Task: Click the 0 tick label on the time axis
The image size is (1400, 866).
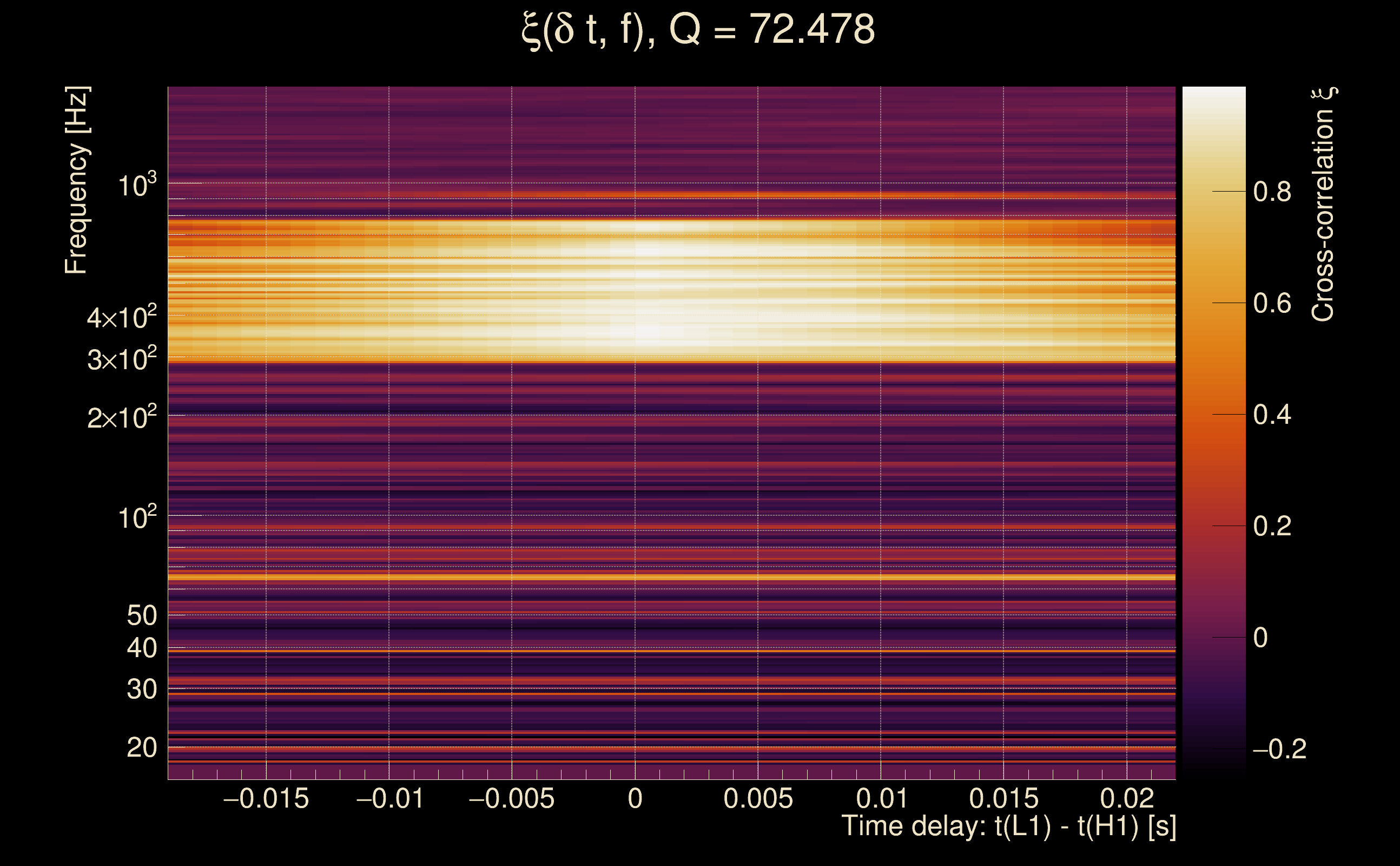Action: [635, 798]
